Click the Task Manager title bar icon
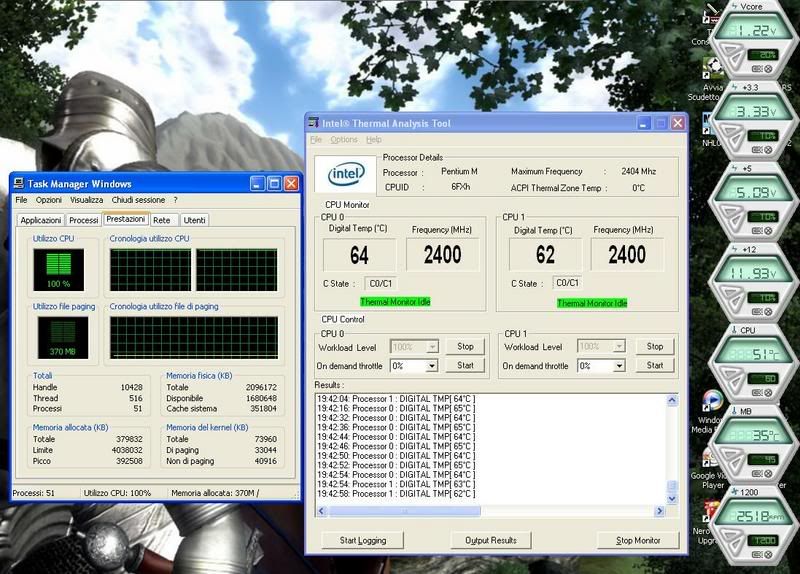The width and height of the screenshot is (800, 574). click(x=18, y=184)
